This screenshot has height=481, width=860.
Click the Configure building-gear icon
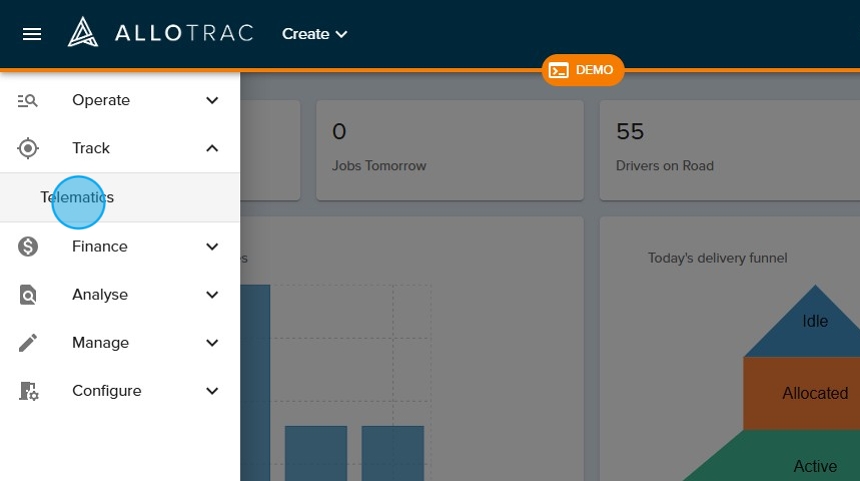[28, 391]
